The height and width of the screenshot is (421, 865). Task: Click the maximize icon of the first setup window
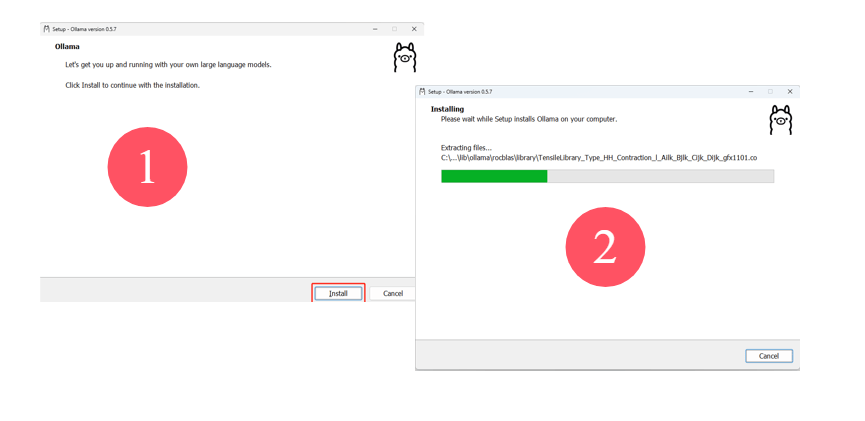[394, 29]
